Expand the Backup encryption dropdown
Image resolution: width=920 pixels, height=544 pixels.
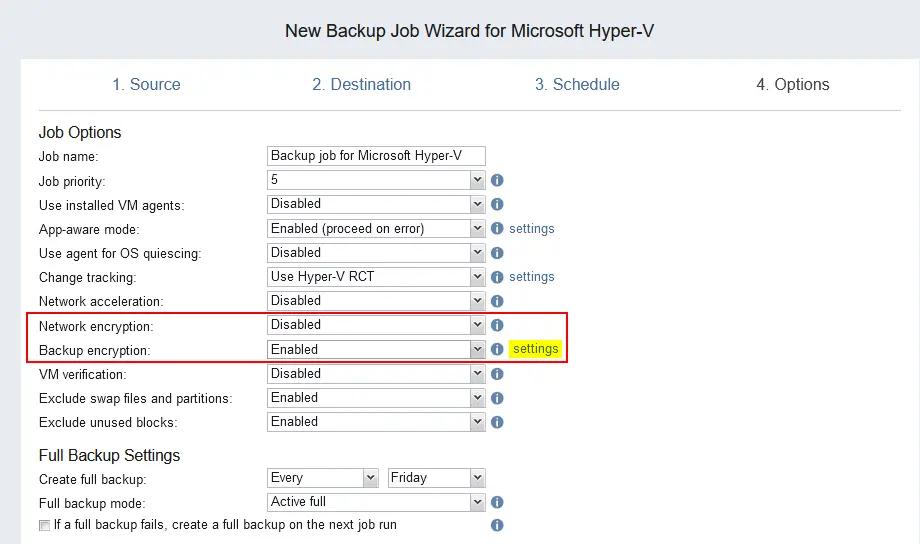point(376,349)
